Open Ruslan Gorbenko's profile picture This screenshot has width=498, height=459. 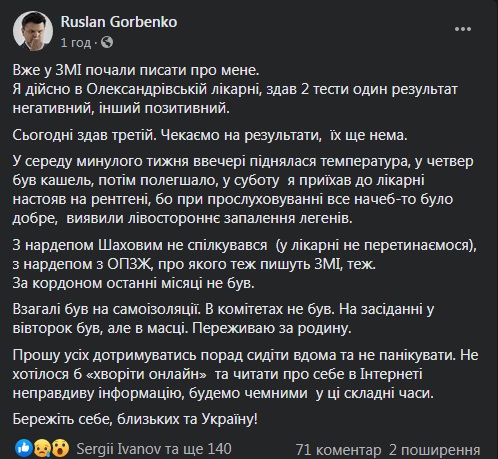coord(33,31)
